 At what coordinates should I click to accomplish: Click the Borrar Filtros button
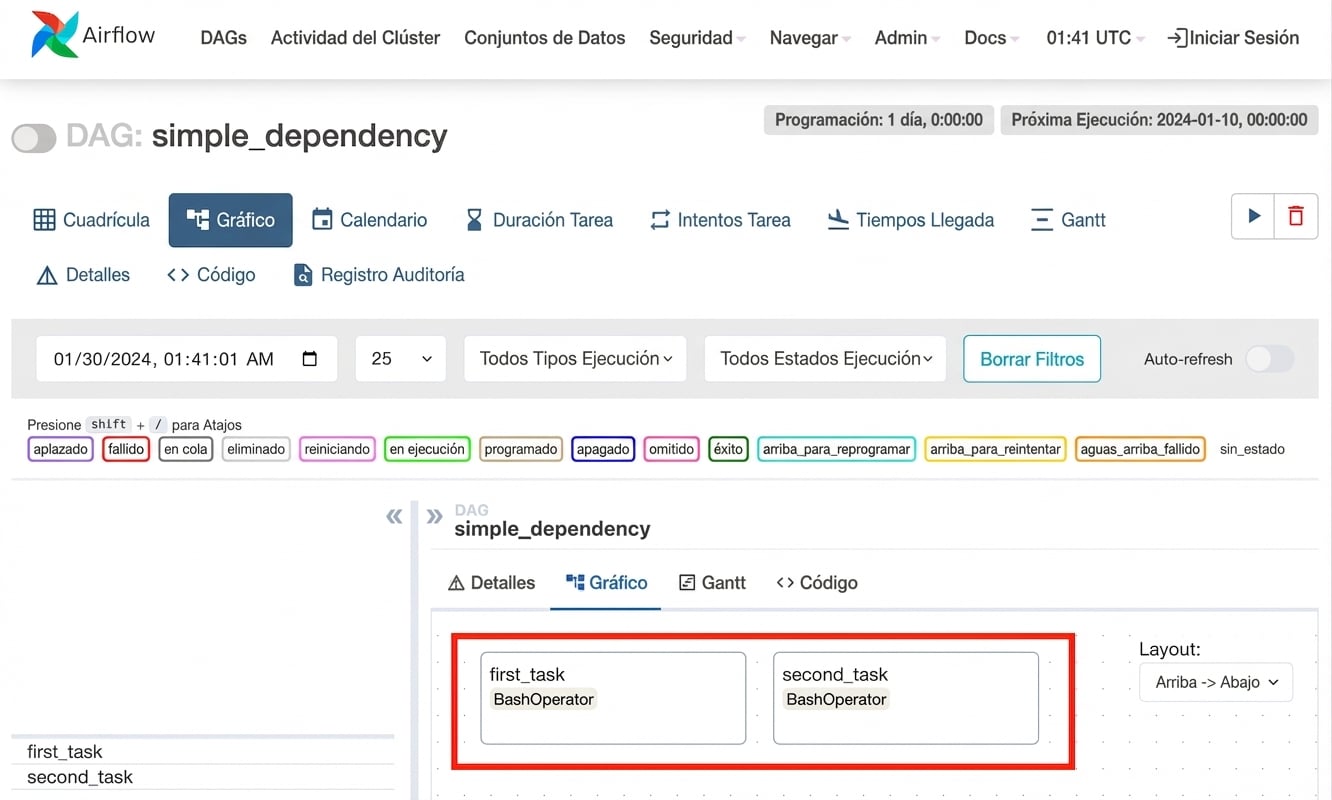click(1031, 359)
